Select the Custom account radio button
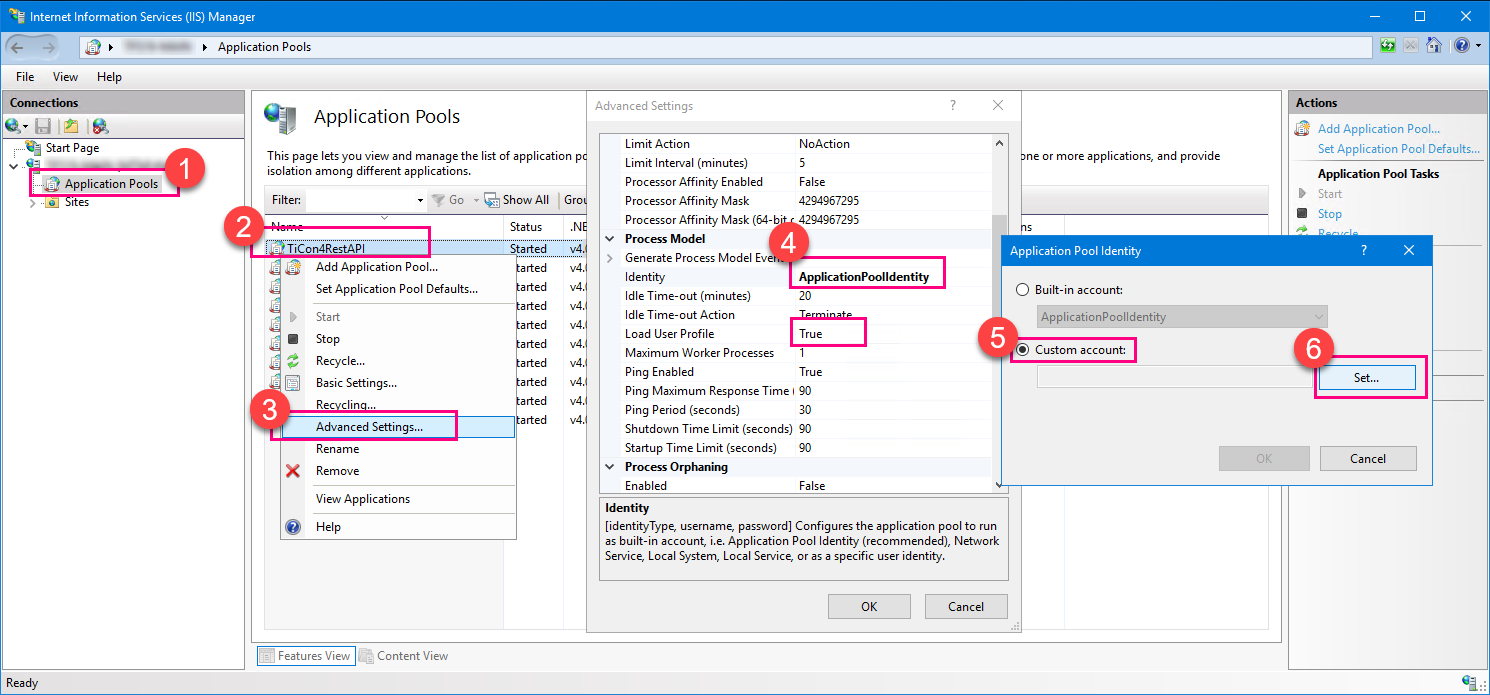 point(1022,350)
